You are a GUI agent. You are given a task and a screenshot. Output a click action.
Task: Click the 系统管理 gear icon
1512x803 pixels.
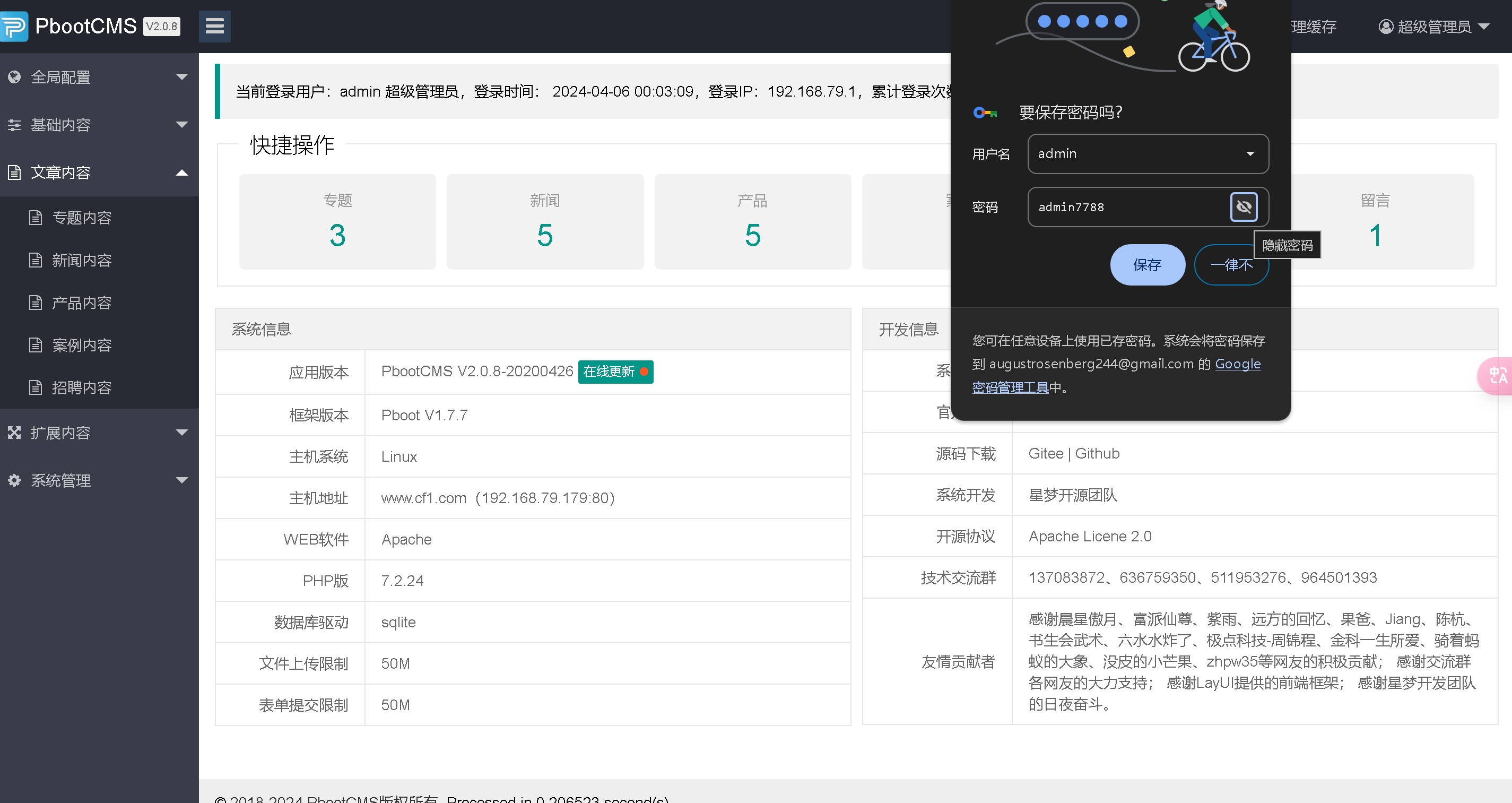[14, 480]
